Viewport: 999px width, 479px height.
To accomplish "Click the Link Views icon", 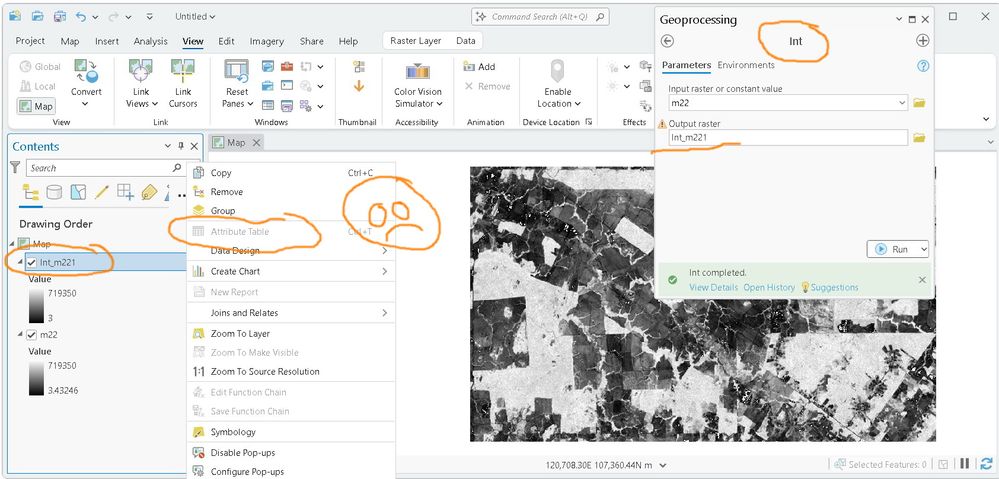I will tap(140, 70).
